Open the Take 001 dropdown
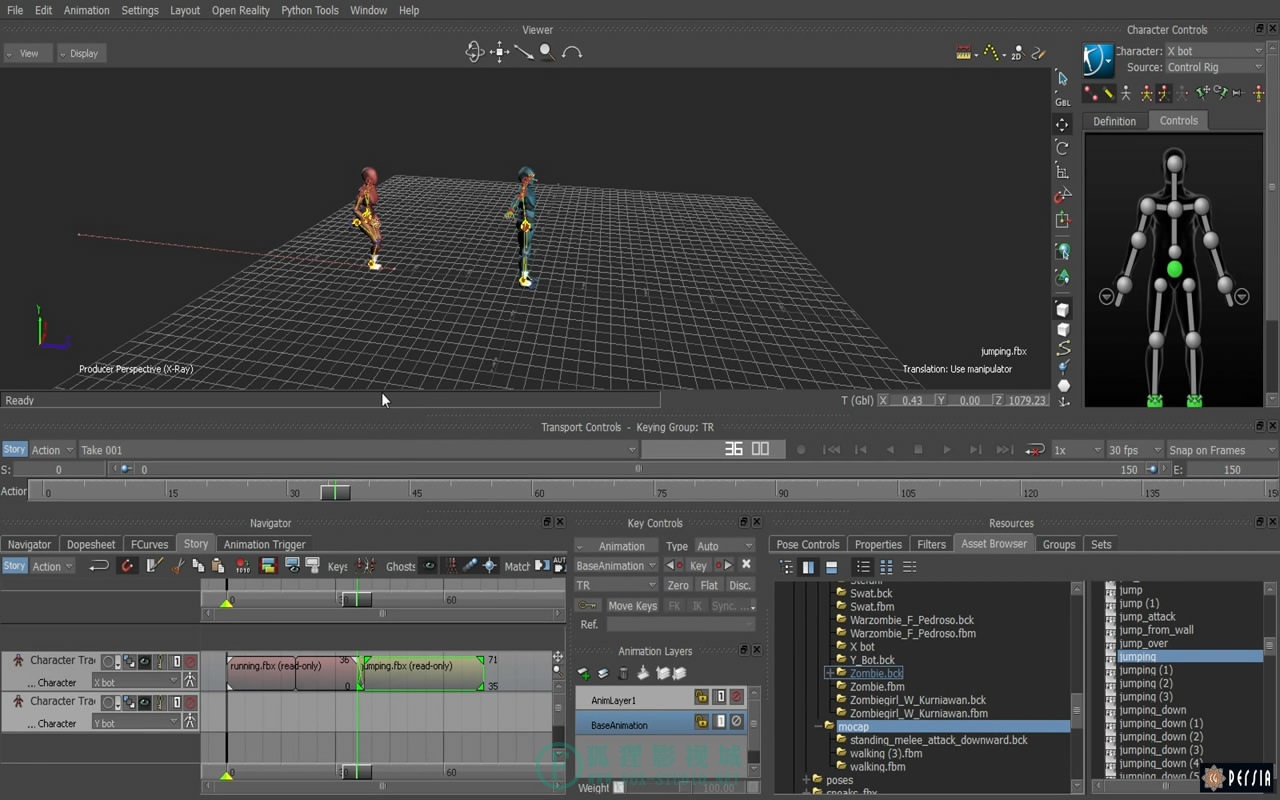Viewport: 1280px width, 800px height. [358, 450]
